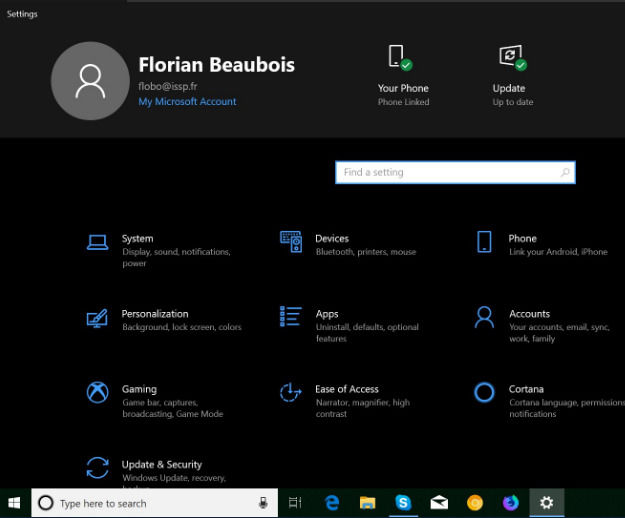Click the Florian Beaubois name heading
This screenshot has width=625, height=518.
pos(217,65)
